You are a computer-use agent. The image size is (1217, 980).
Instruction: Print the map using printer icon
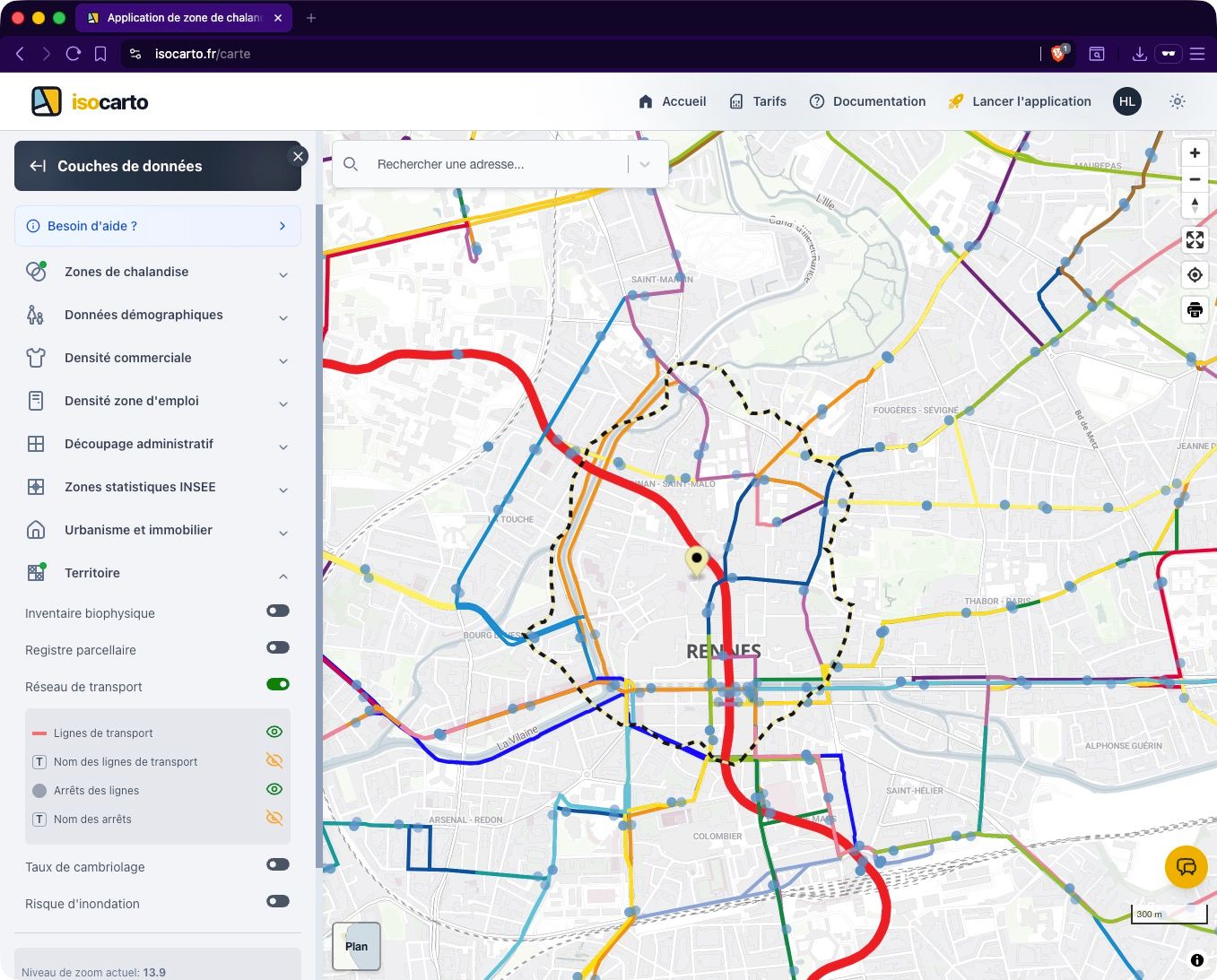(x=1195, y=310)
